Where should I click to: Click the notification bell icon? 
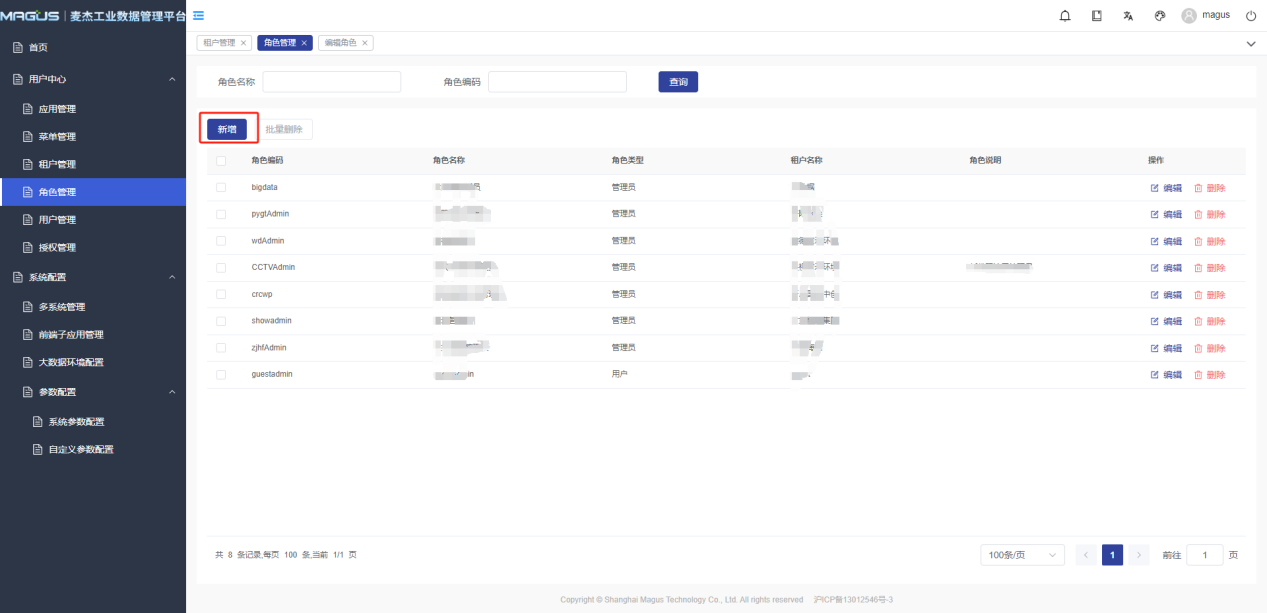point(1065,16)
